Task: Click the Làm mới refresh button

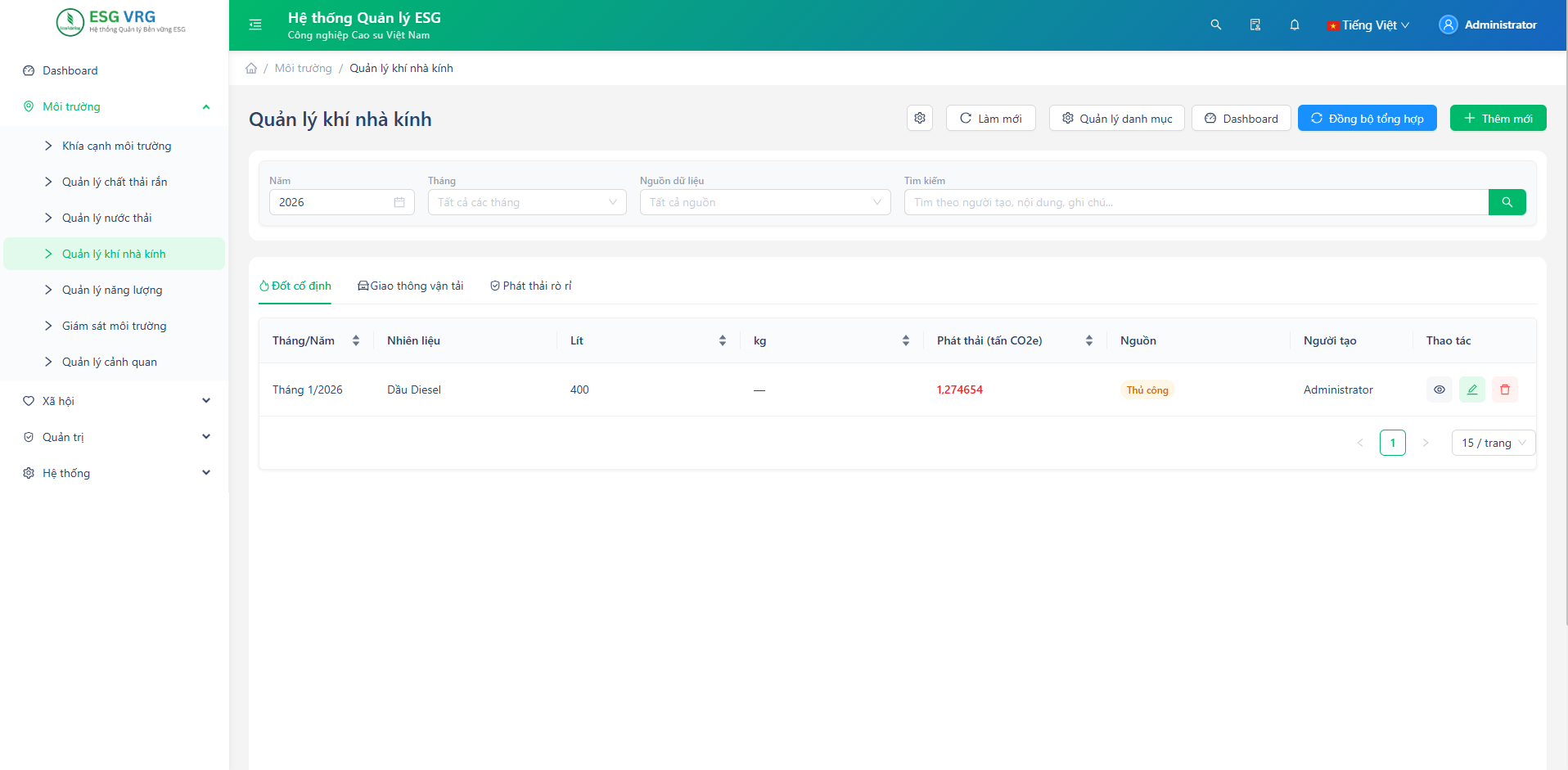Action: (990, 118)
